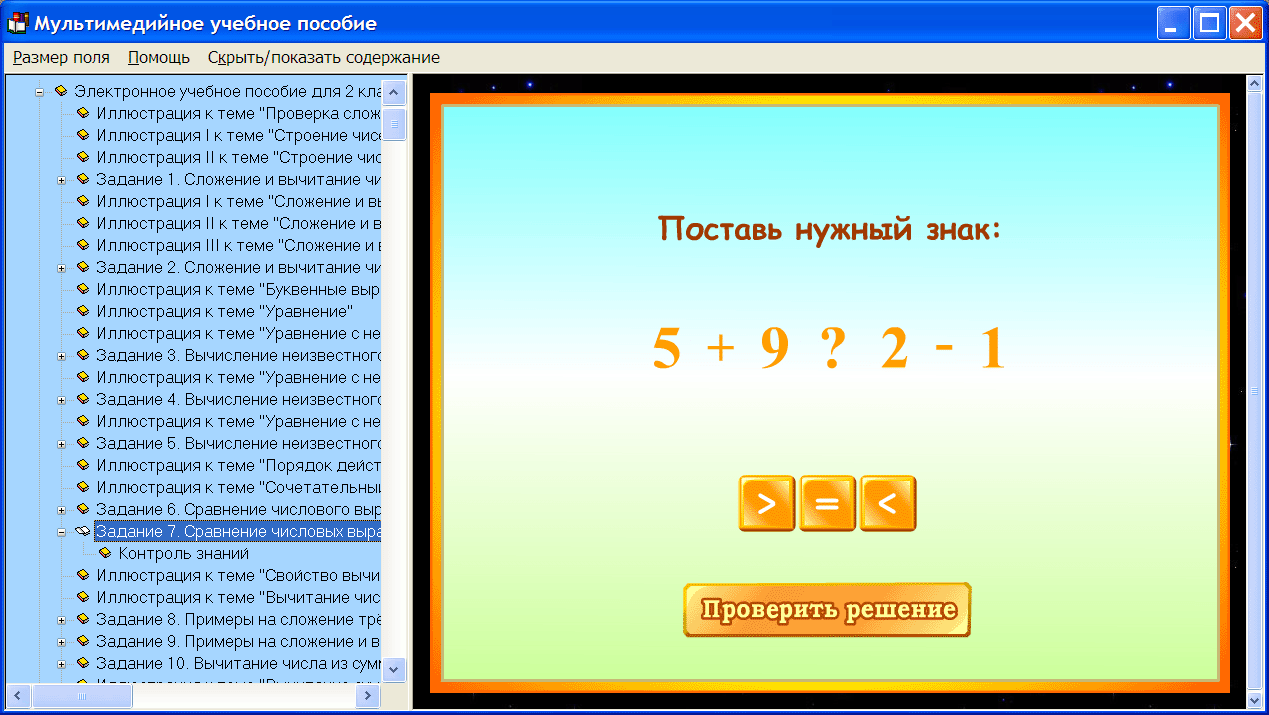Click "Скрыть/показать содержание" in the menu bar
The image size is (1269, 715).
click(322, 58)
